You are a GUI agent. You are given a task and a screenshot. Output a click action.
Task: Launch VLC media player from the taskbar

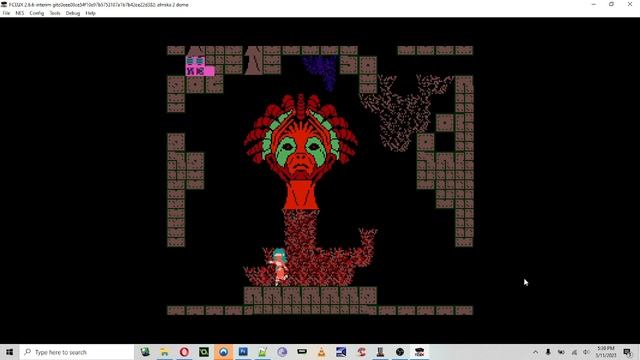[322, 352]
